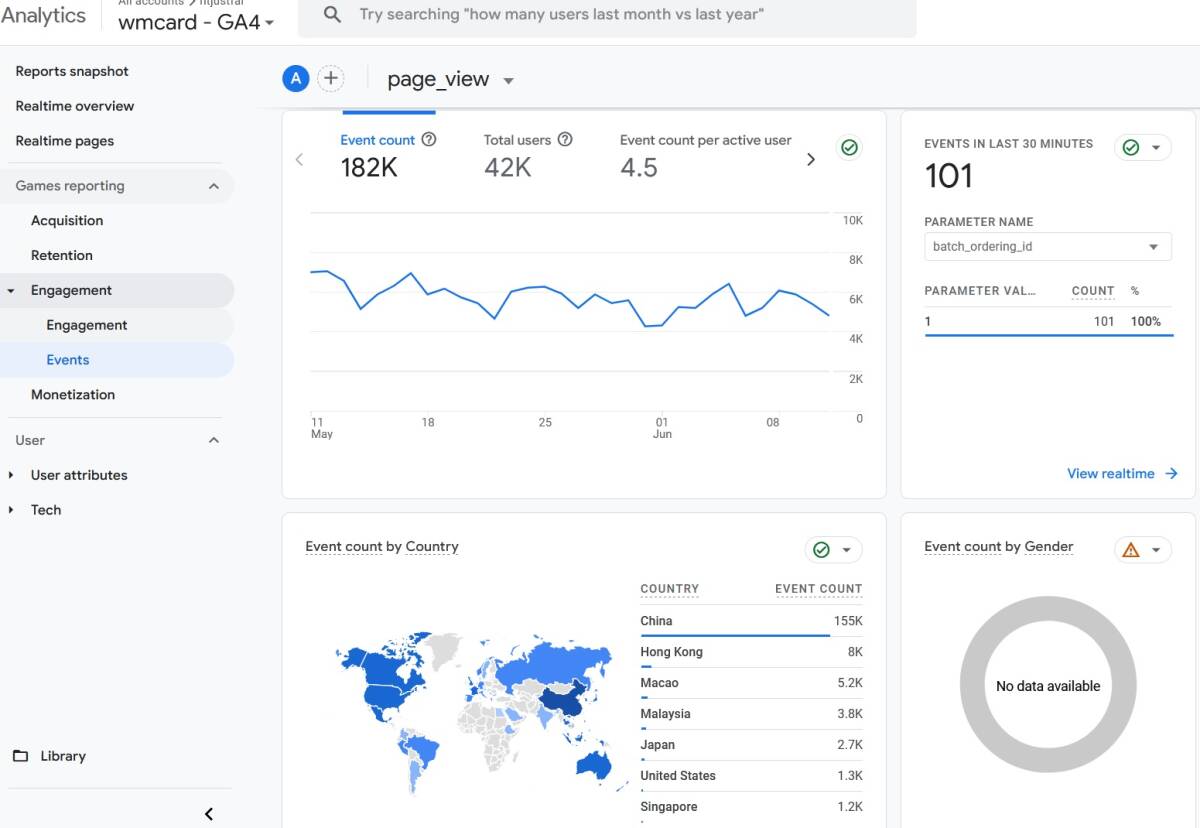Open Realtime overview

point(75,106)
